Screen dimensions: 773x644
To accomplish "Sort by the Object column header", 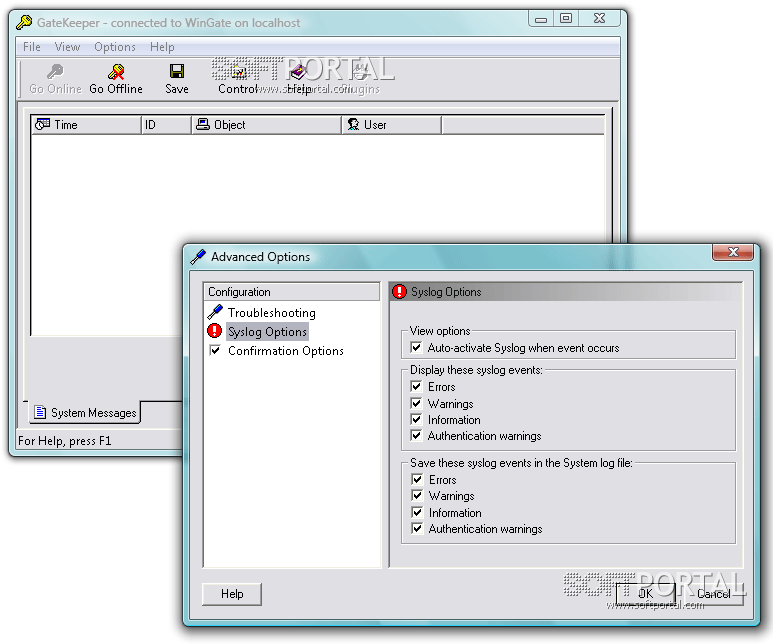I will tap(266, 125).
